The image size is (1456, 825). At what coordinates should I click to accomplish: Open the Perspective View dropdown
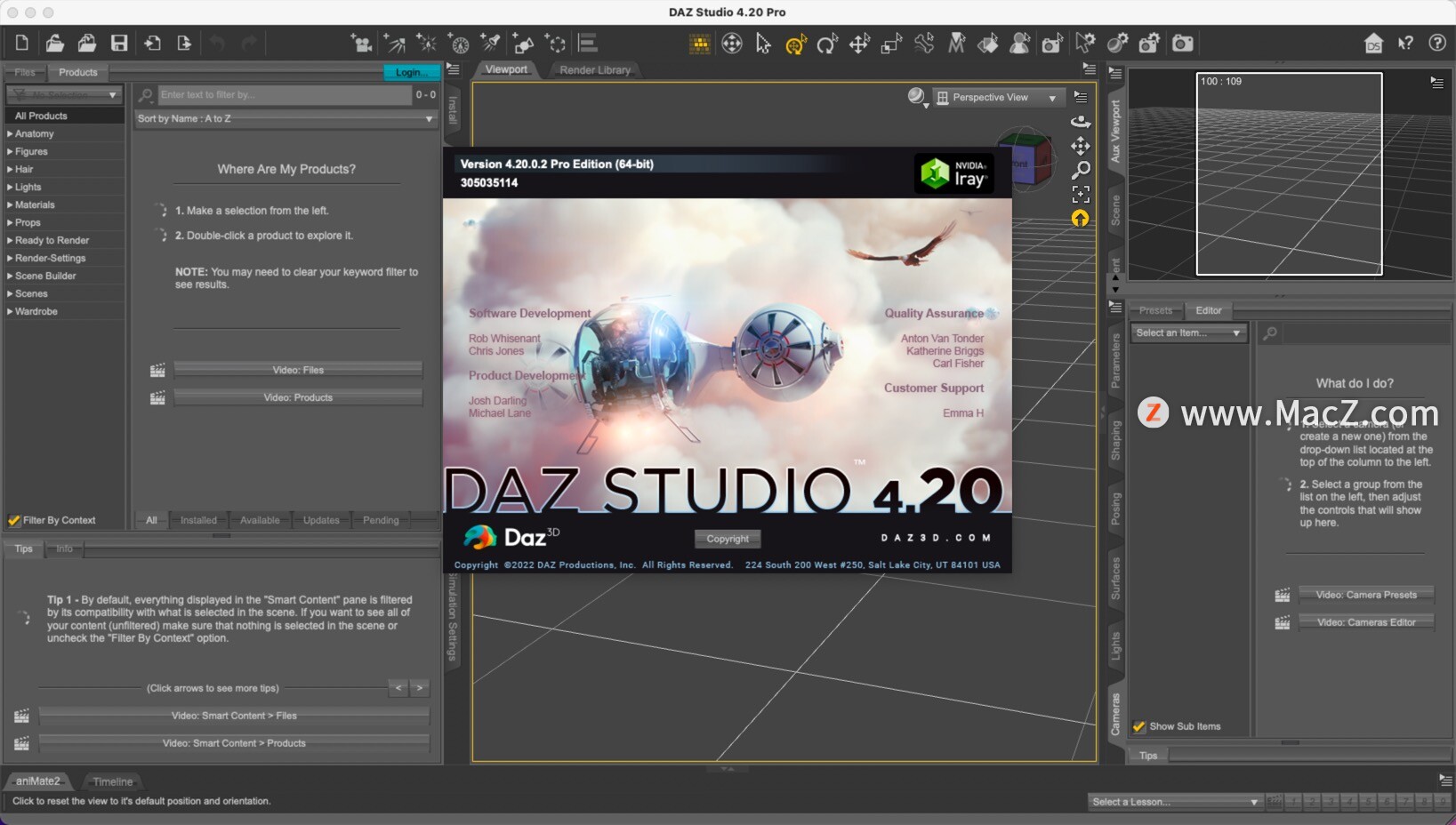pyautogui.click(x=998, y=98)
